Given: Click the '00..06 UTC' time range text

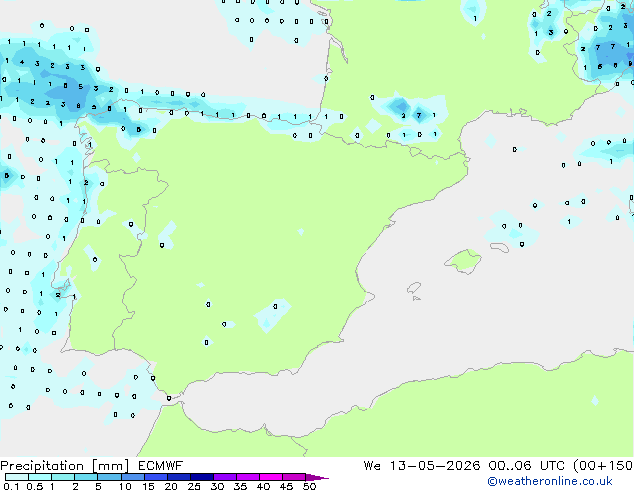Looking at the screenshot, I should [x=526, y=466].
